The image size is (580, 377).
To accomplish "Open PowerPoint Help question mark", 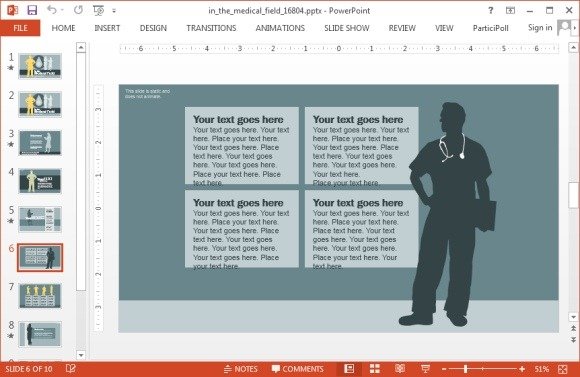I will pyautogui.click(x=490, y=10).
